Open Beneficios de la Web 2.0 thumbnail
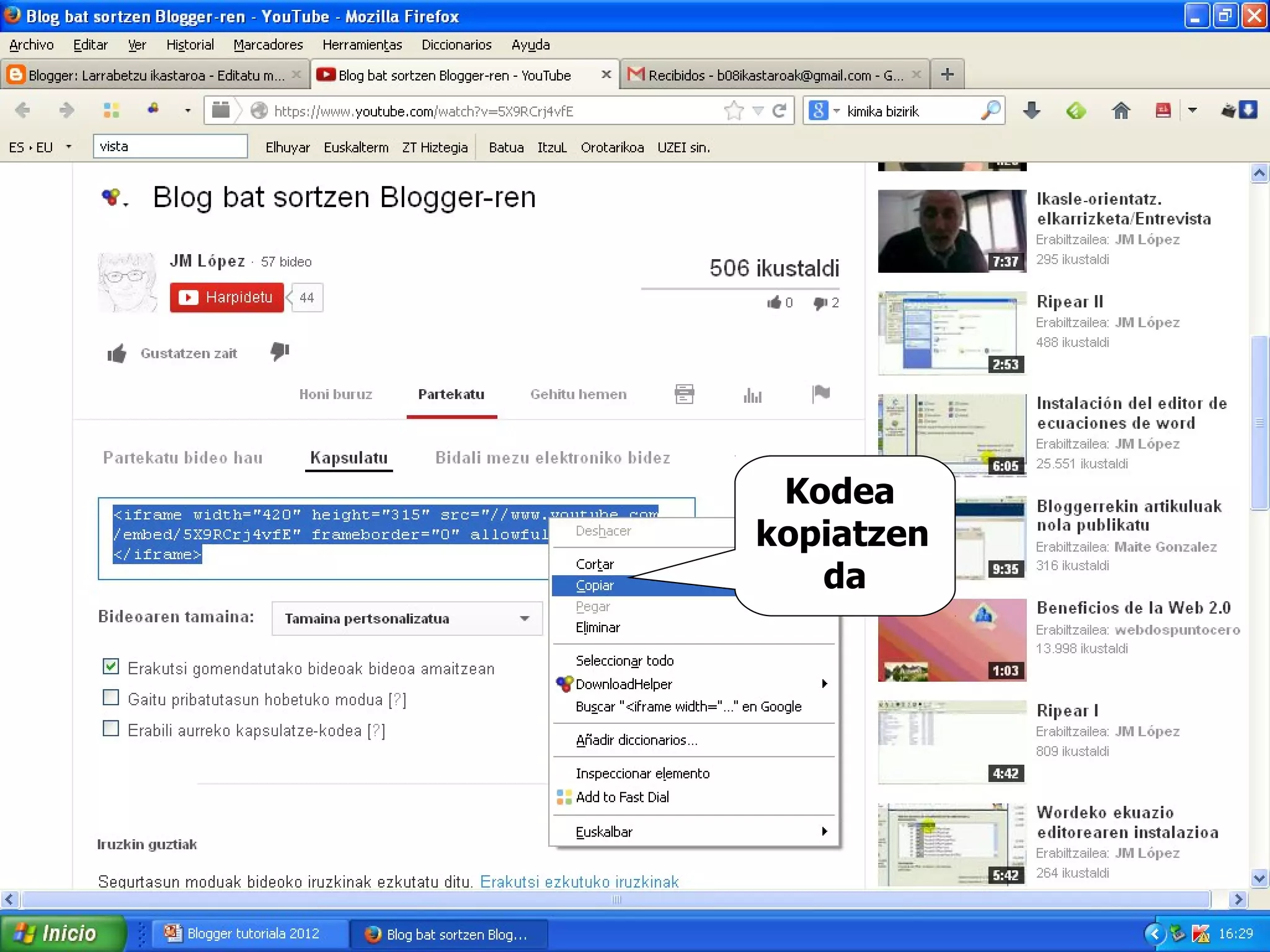1270x952 pixels. point(952,640)
